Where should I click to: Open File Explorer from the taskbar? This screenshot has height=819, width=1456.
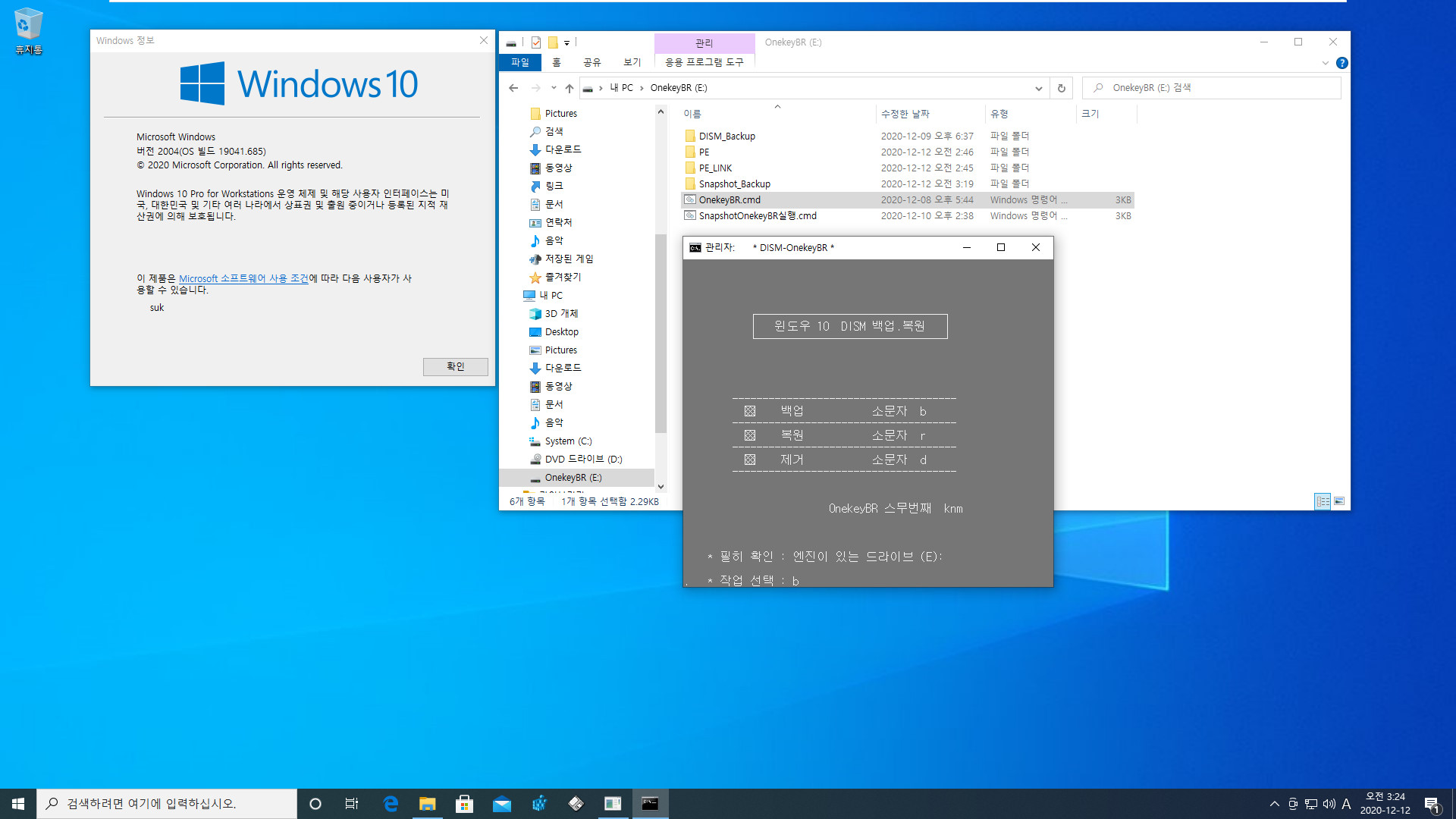pos(428,804)
